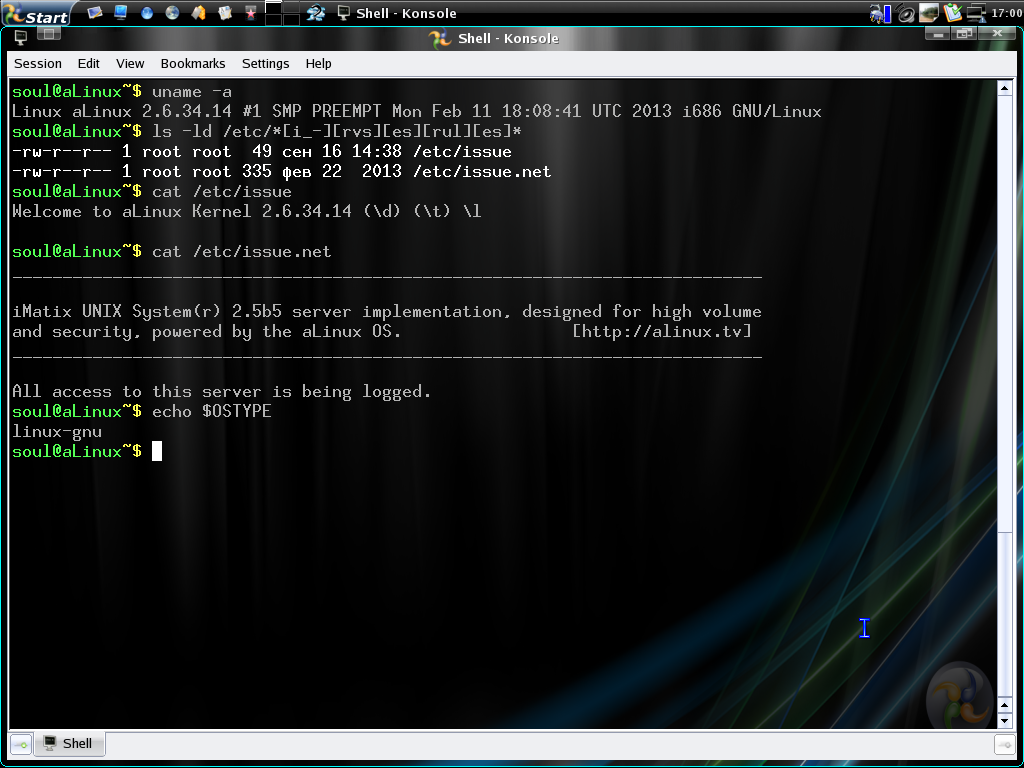1024x768 pixels.
Task: Click 'Linux aLinux 2.6.34.14' output line
Action: [417, 112]
